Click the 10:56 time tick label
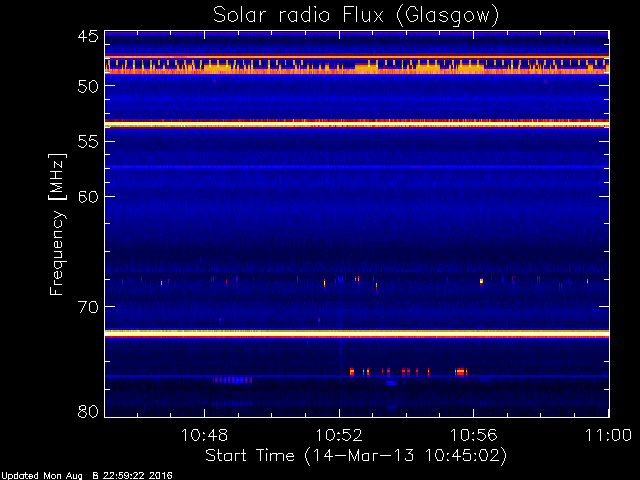The image size is (640, 480). click(x=473, y=435)
